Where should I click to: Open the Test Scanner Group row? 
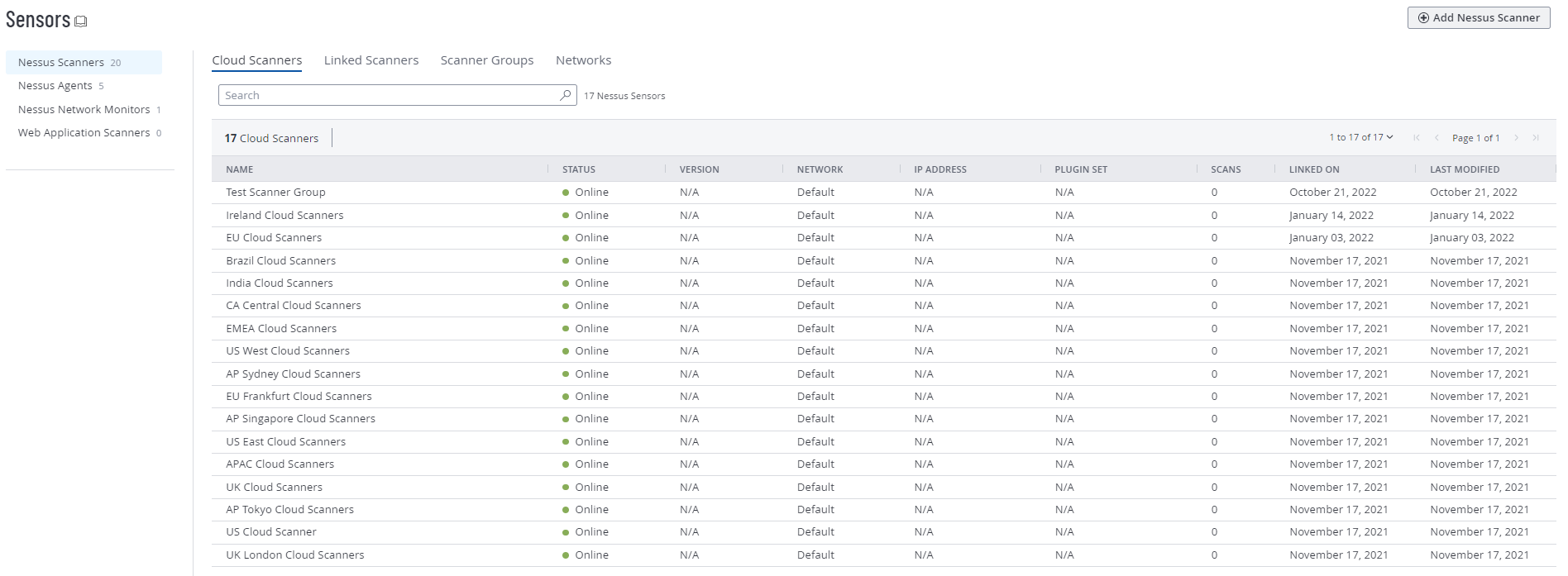click(x=884, y=193)
